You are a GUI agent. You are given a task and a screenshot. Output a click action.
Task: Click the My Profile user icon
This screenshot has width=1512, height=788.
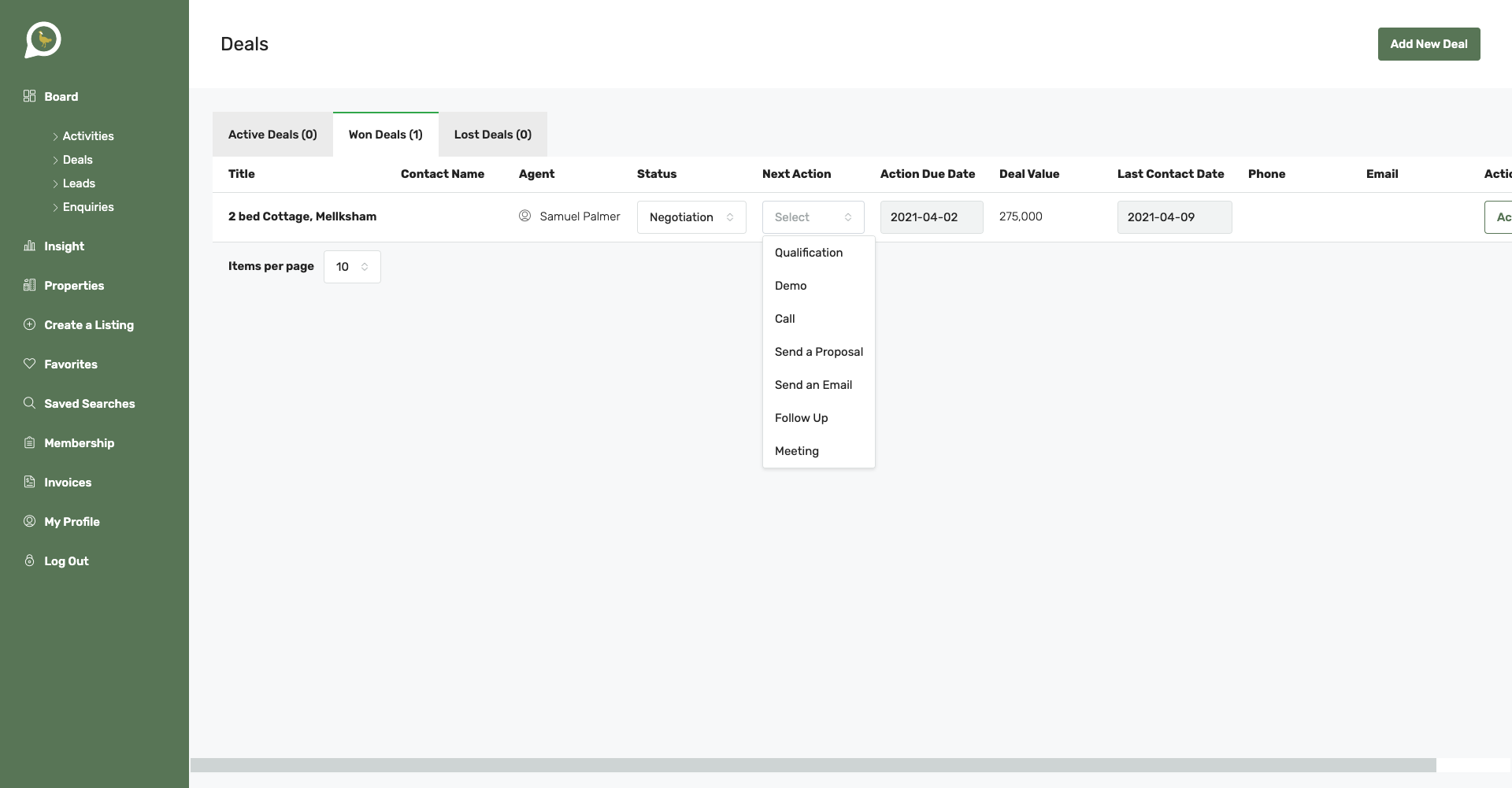click(x=30, y=521)
